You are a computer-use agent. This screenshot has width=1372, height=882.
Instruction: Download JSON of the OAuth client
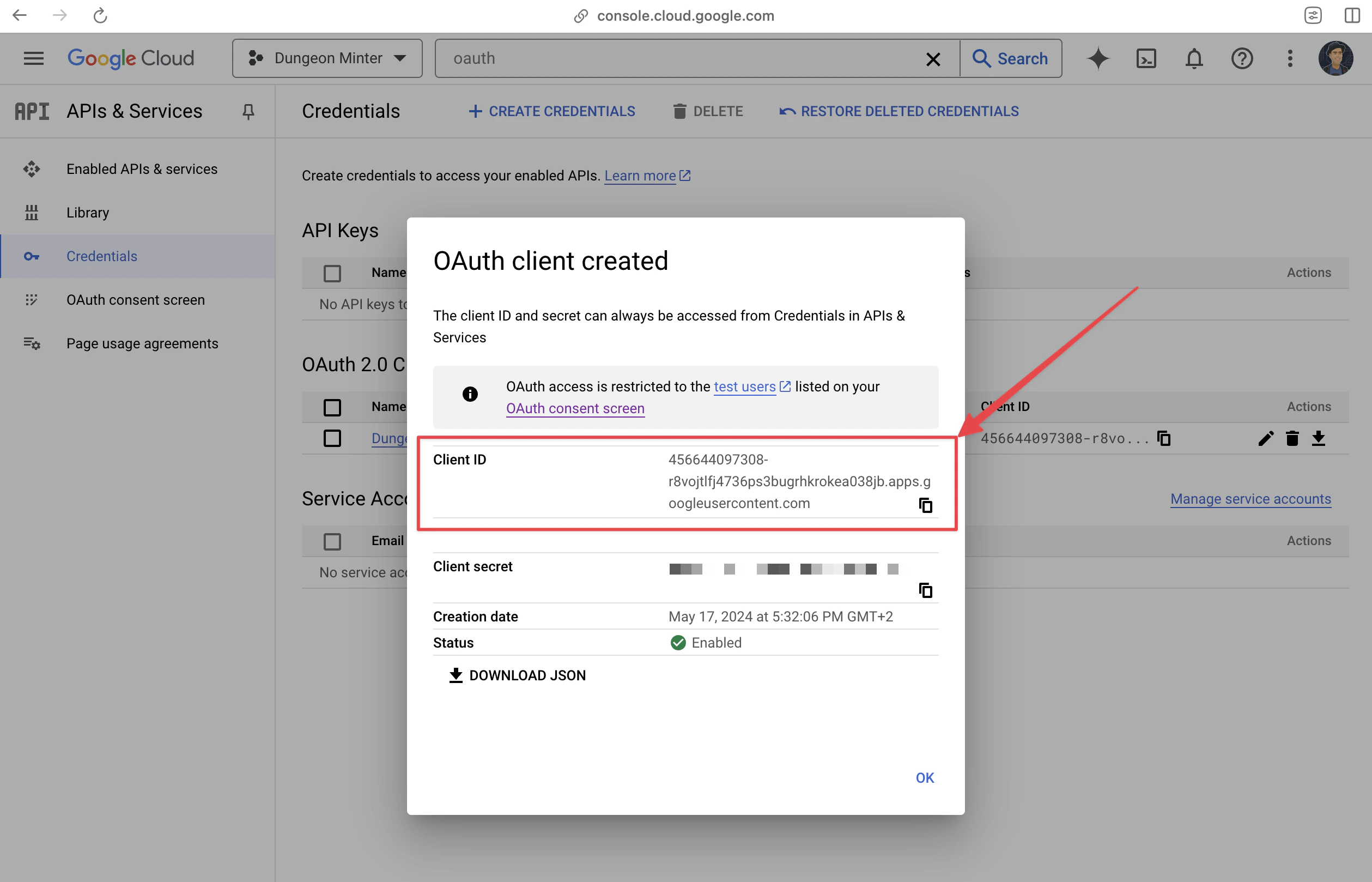pos(518,675)
